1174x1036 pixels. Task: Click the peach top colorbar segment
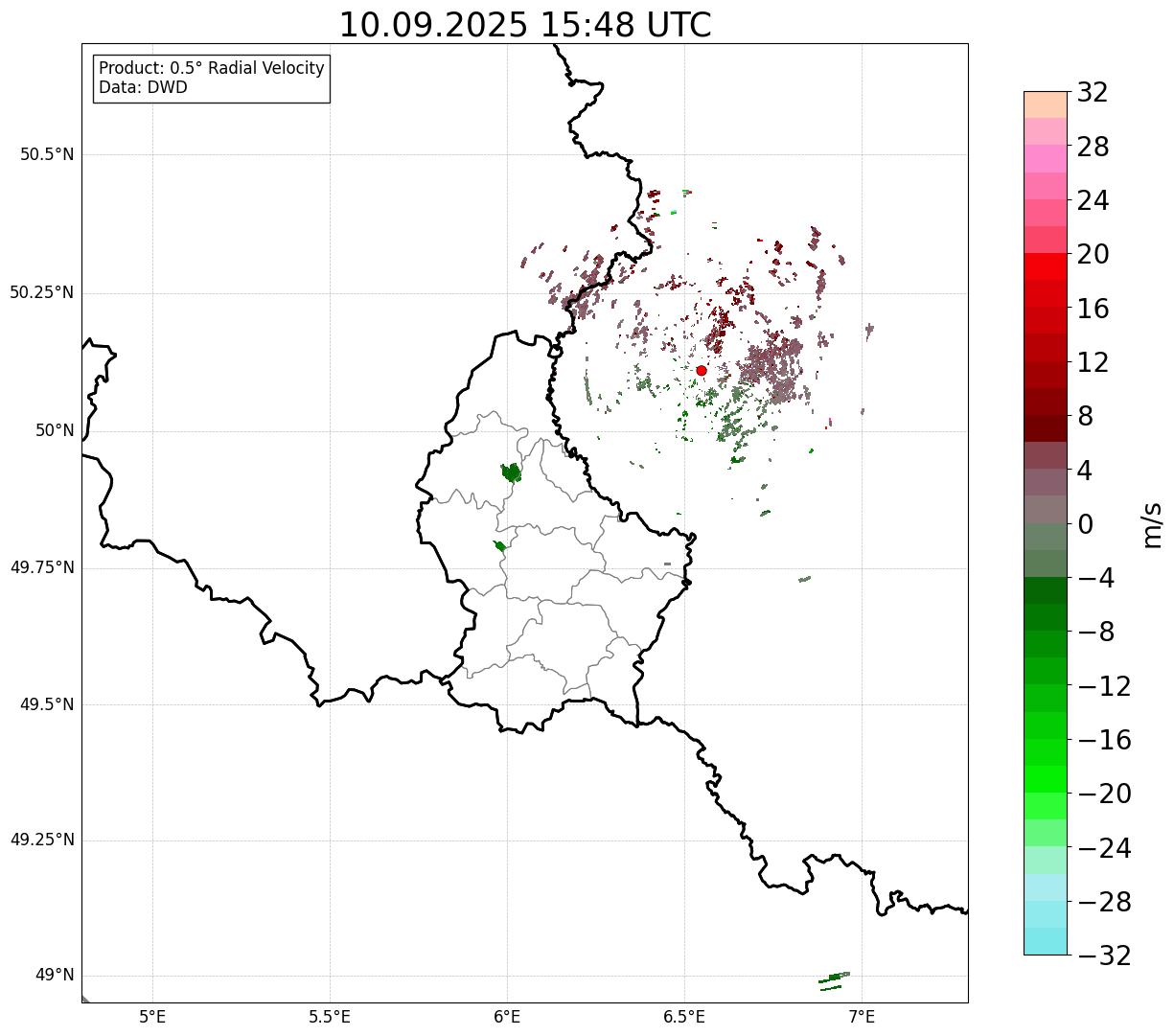(x=1045, y=104)
